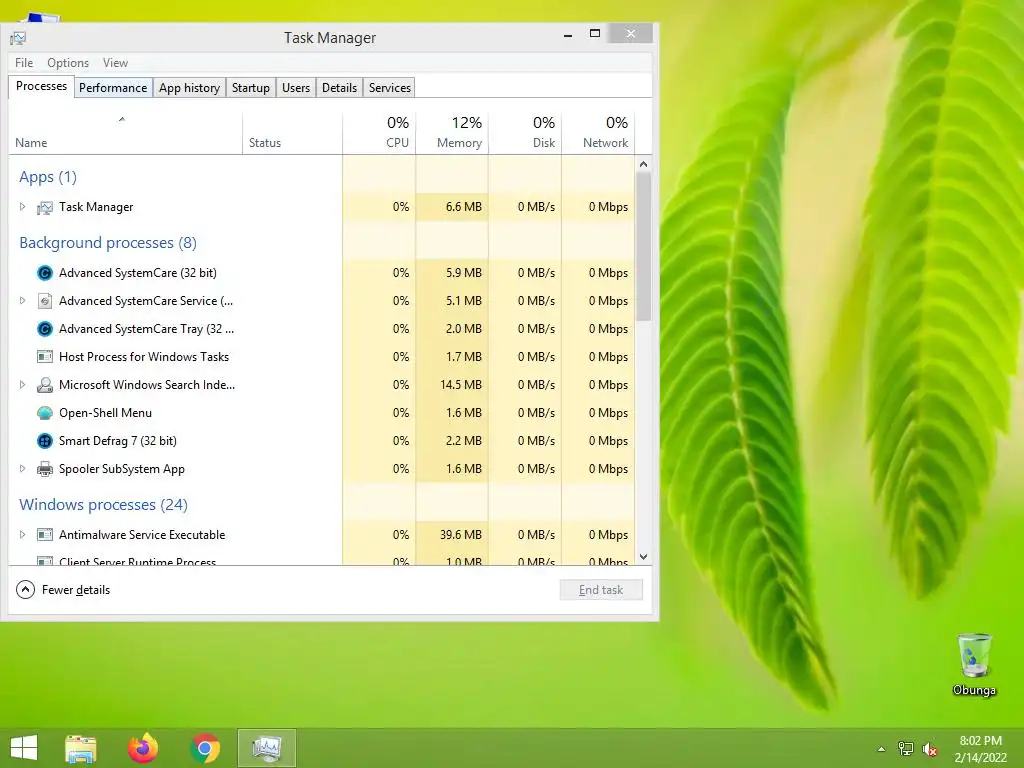The width and height of the screenshot is (1024, 768).
Task: Click the End task button
Action: click(601, 590)
